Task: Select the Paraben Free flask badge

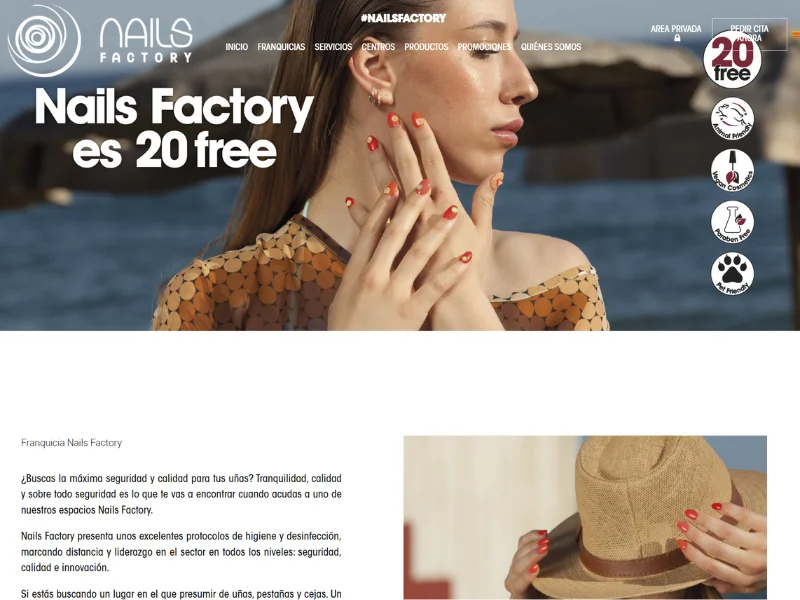Action: click(732, 221)
